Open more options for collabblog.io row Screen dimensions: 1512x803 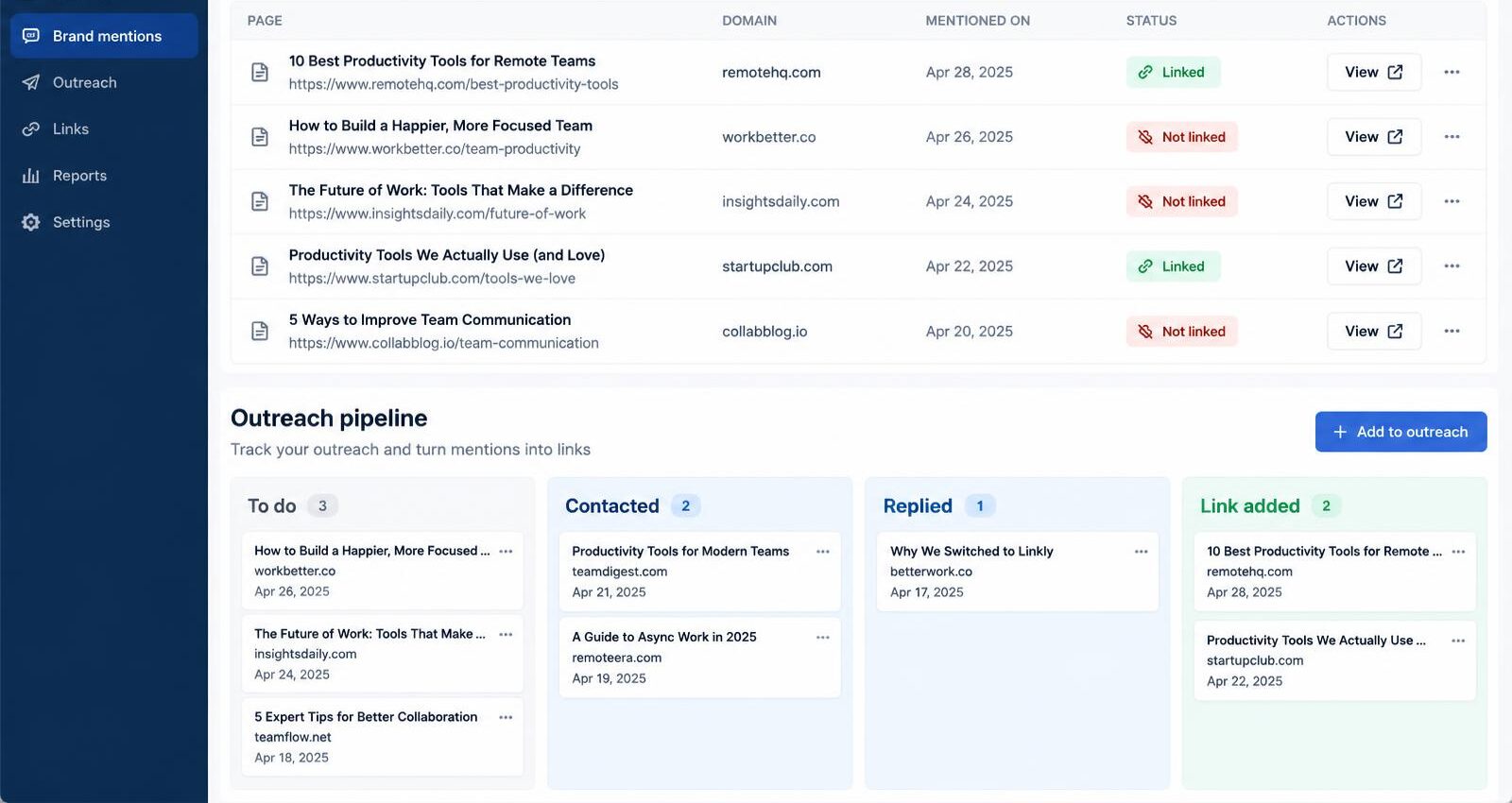pyautogui.click(x=1452, y=332)
